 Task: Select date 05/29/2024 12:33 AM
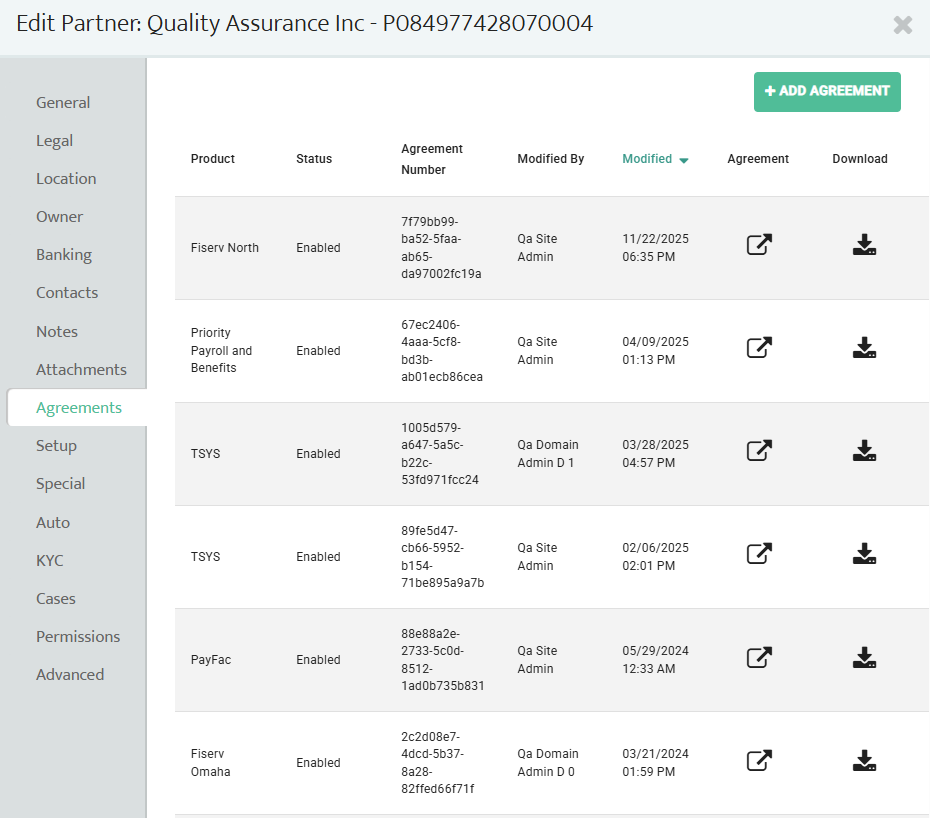click(655, 660)
